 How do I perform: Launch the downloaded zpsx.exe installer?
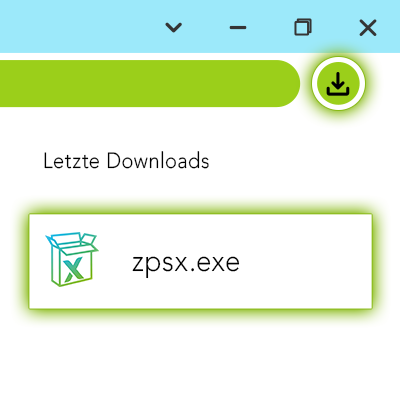(x=200, y=262)
